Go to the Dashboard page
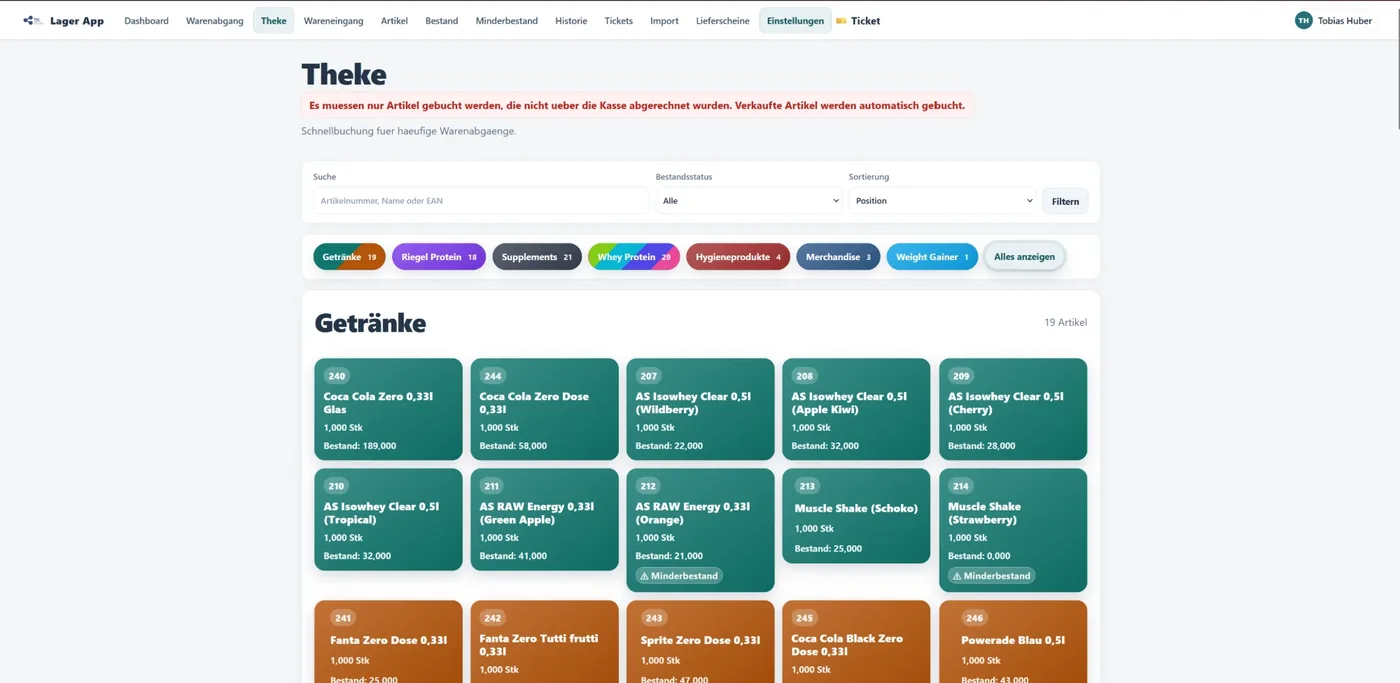This screenshot has width=1400, height=683. pos(146,21)
